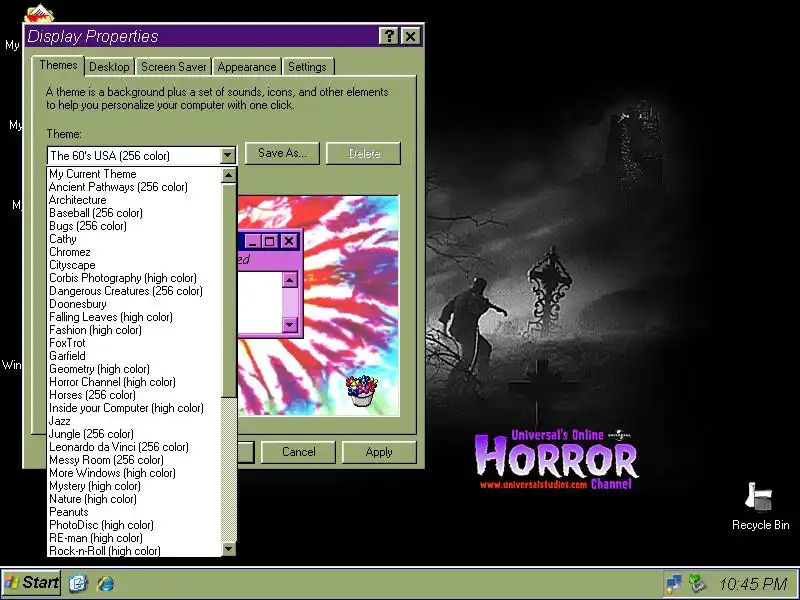Click the taskbar clock showing 10:45 PM
The height and width of the screenshot is (600, 800).
pos(753,584)
